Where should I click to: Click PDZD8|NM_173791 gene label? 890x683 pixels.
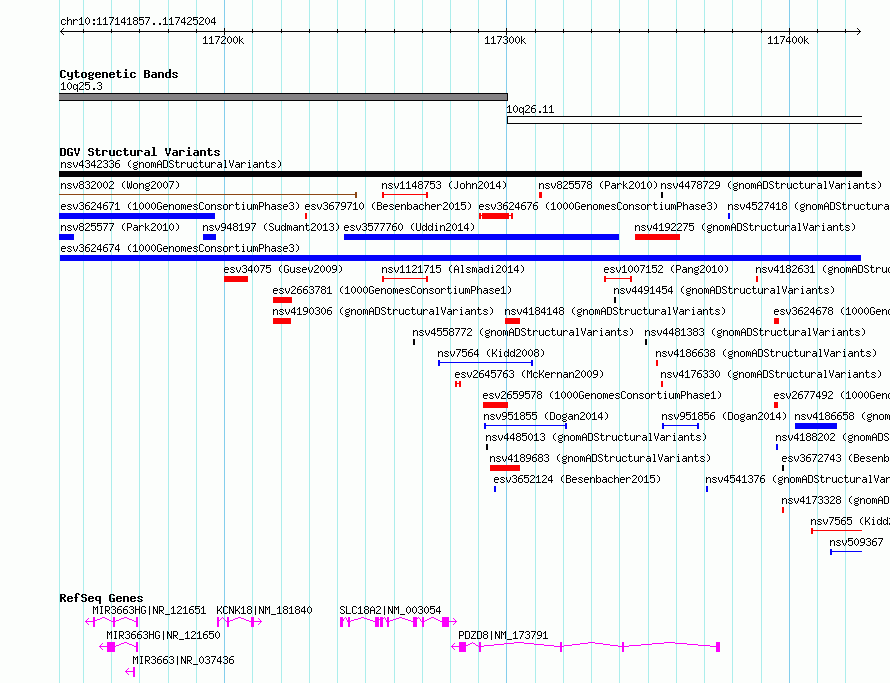(x=503, y=636)
